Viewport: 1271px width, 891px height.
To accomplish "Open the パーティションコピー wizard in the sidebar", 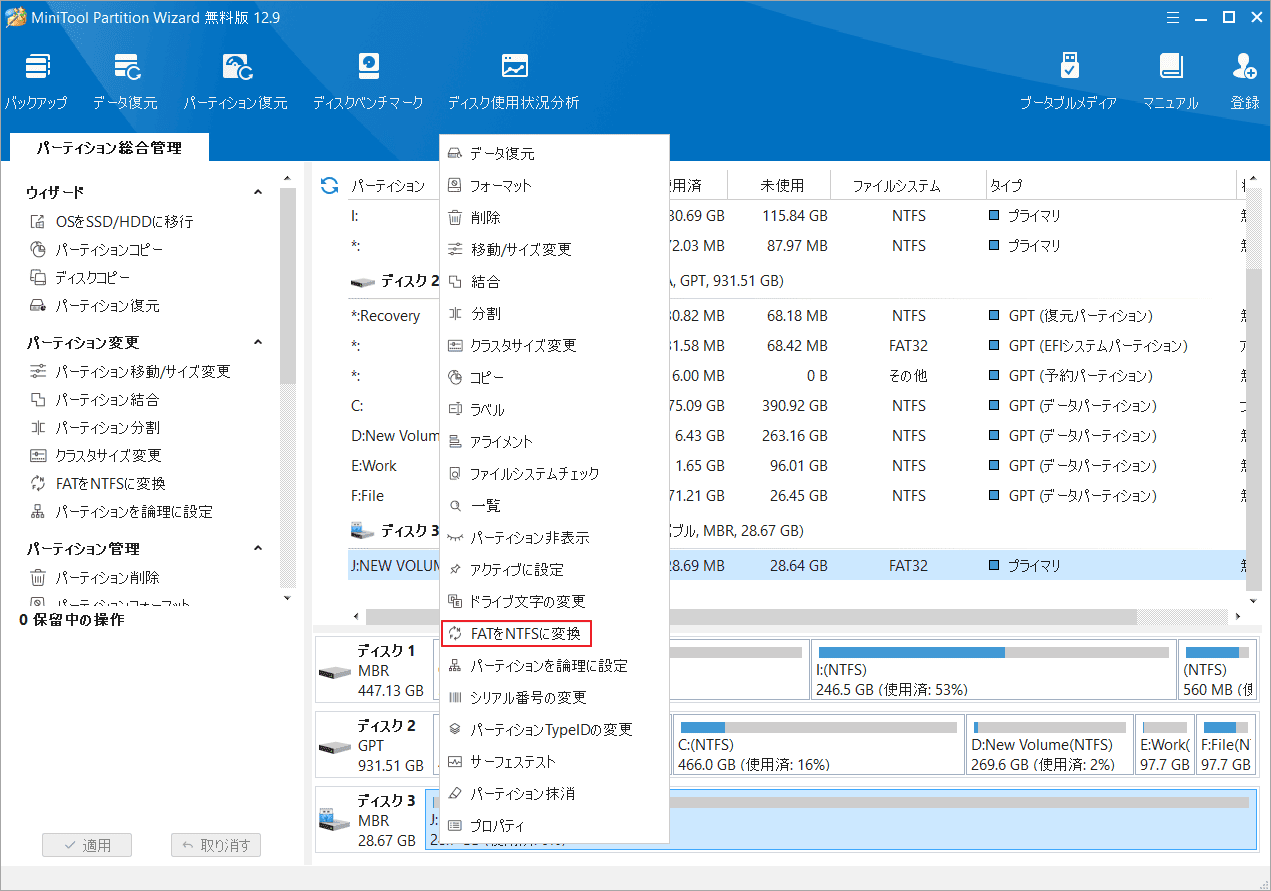I will [96, 249].
